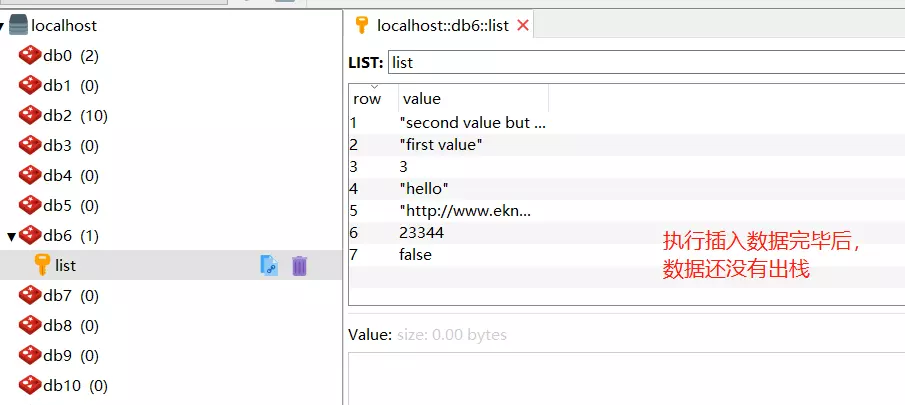This screenshot has height=405, width=905.
Task: Click the localhost server icon
Action: click(x=18, y=25)
